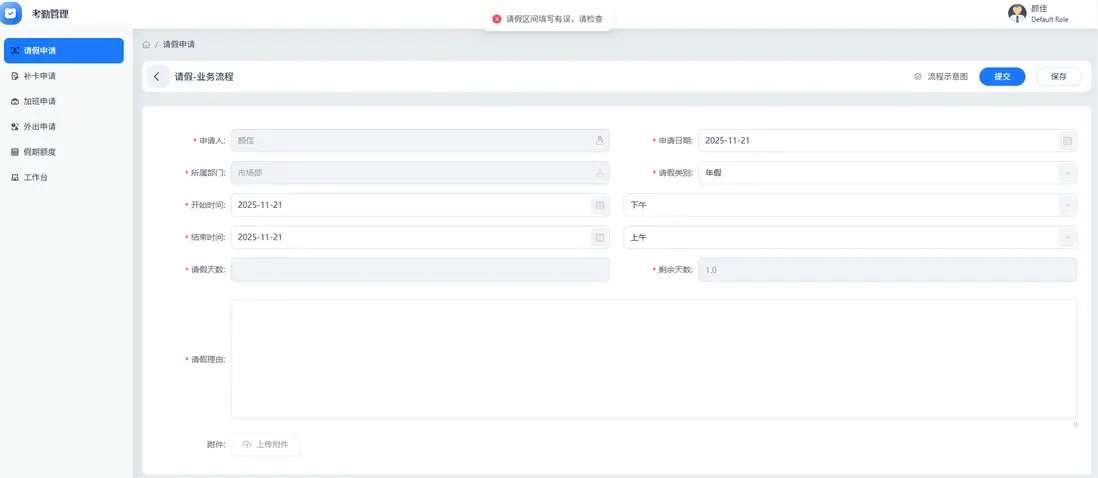Click the 请假天数 field
This screenshot has width=1098, height=478.
[x=420, y=269]
